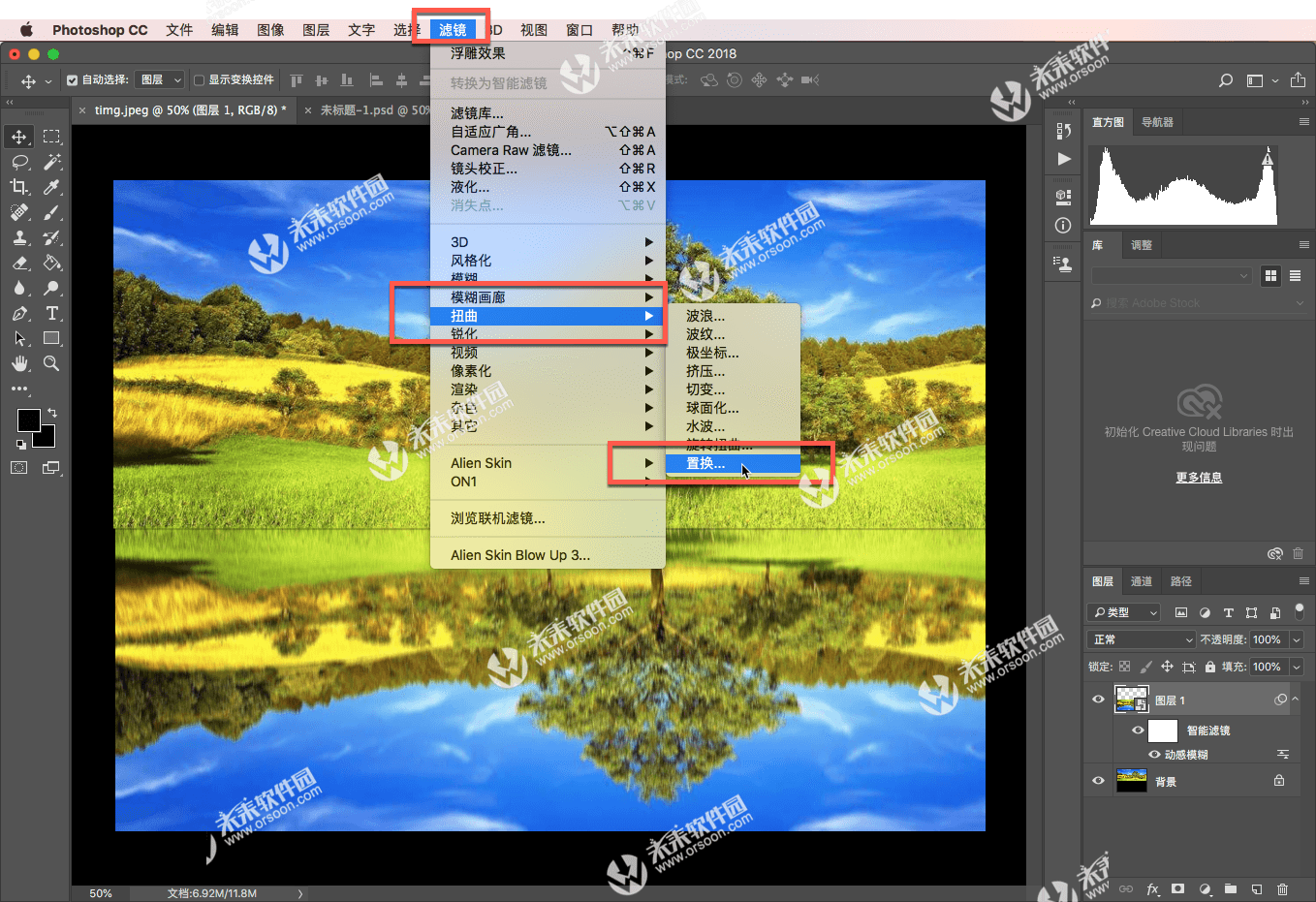Screen dimensions: 1316x902
Task: Open the Libraries panel library selector dropdown
Action: coord(1173,276)
